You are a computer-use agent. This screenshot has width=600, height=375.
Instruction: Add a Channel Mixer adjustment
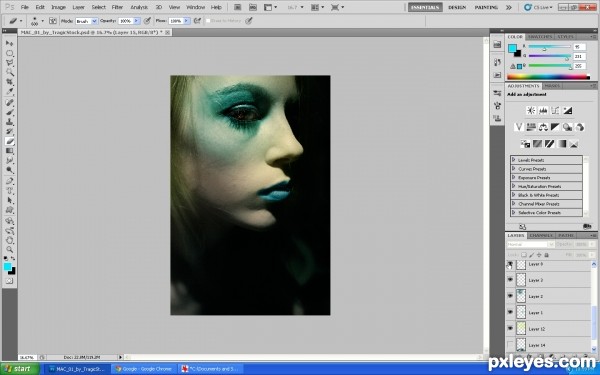tap(580, 127)
